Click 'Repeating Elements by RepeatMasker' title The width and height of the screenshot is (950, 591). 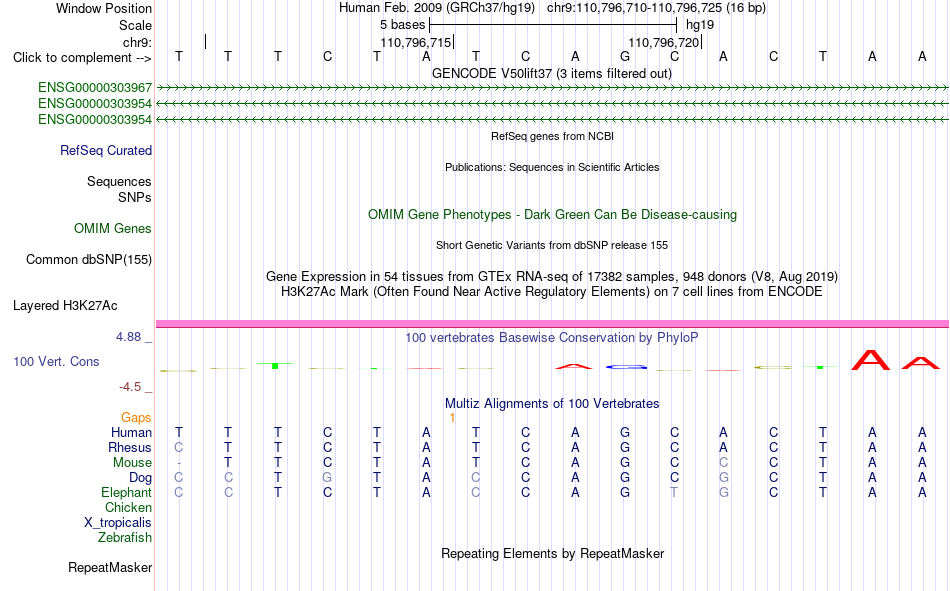click(x=552, y=553)
